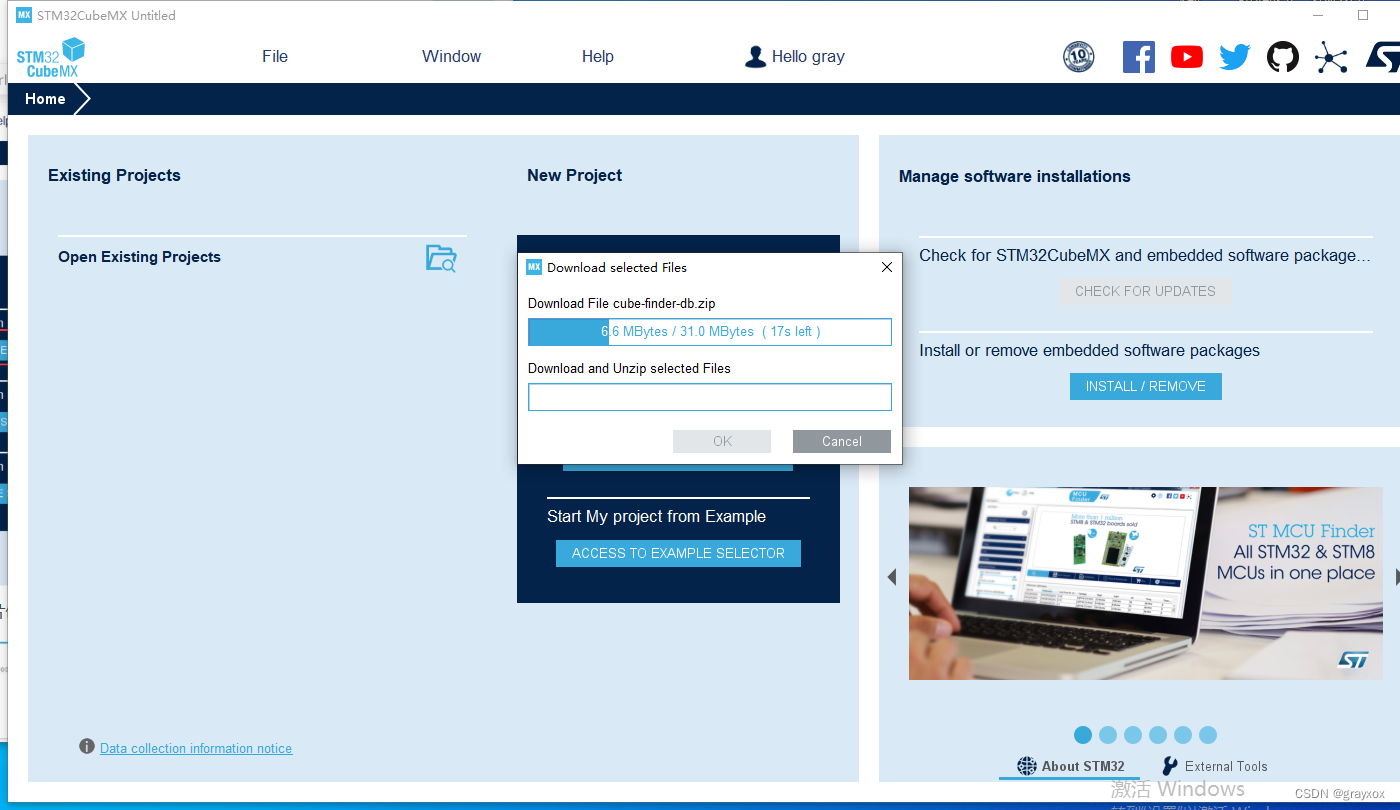Viewport: 1400px width, 810px height.
Task: Select the fifth carousel dot
Action: tap(1183, 735)
